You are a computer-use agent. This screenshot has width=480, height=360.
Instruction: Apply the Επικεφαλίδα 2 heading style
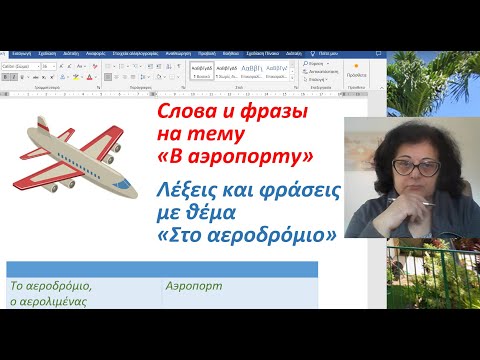click(276, 71)
